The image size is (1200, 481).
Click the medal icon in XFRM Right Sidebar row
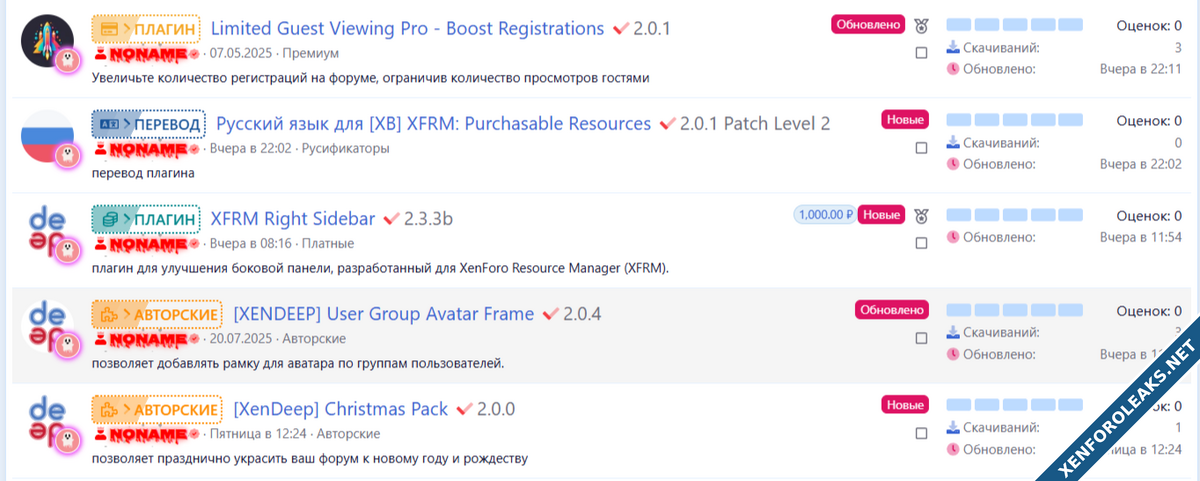(921, 215)
